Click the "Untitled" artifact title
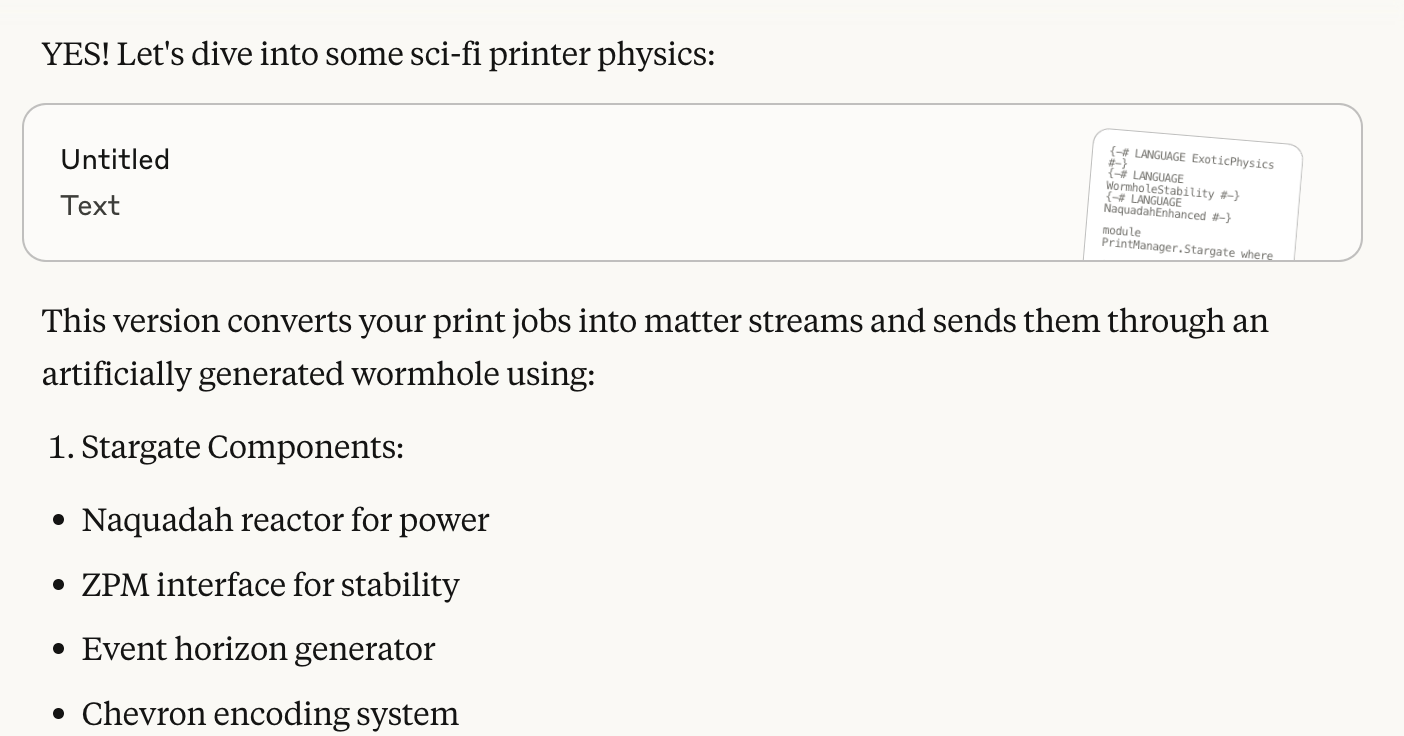1404x736 pixels. (115, 160)
